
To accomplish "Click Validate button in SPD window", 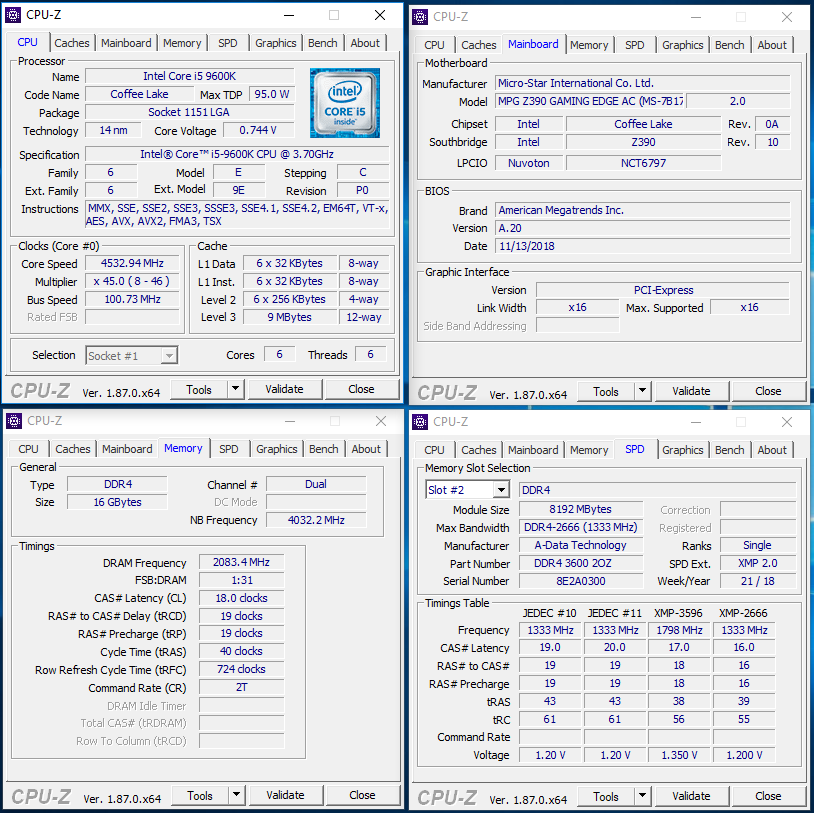I will tap(691, 796).
